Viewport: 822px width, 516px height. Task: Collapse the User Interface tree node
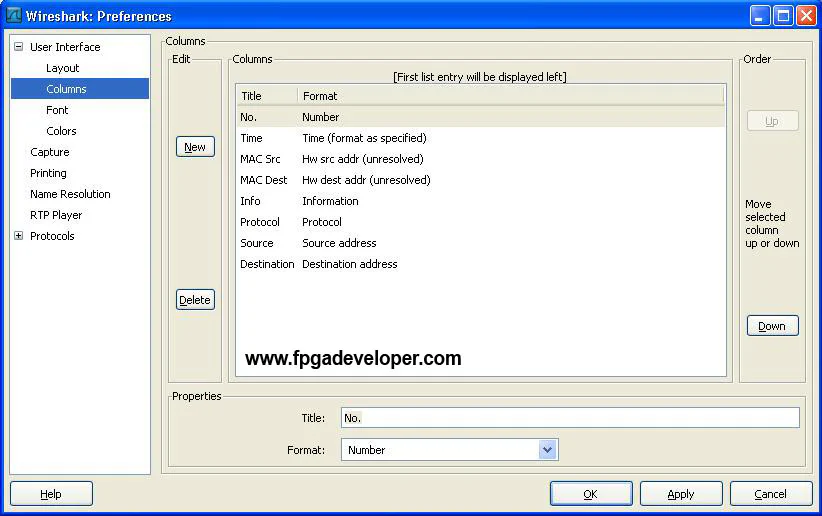pos(18,47)
